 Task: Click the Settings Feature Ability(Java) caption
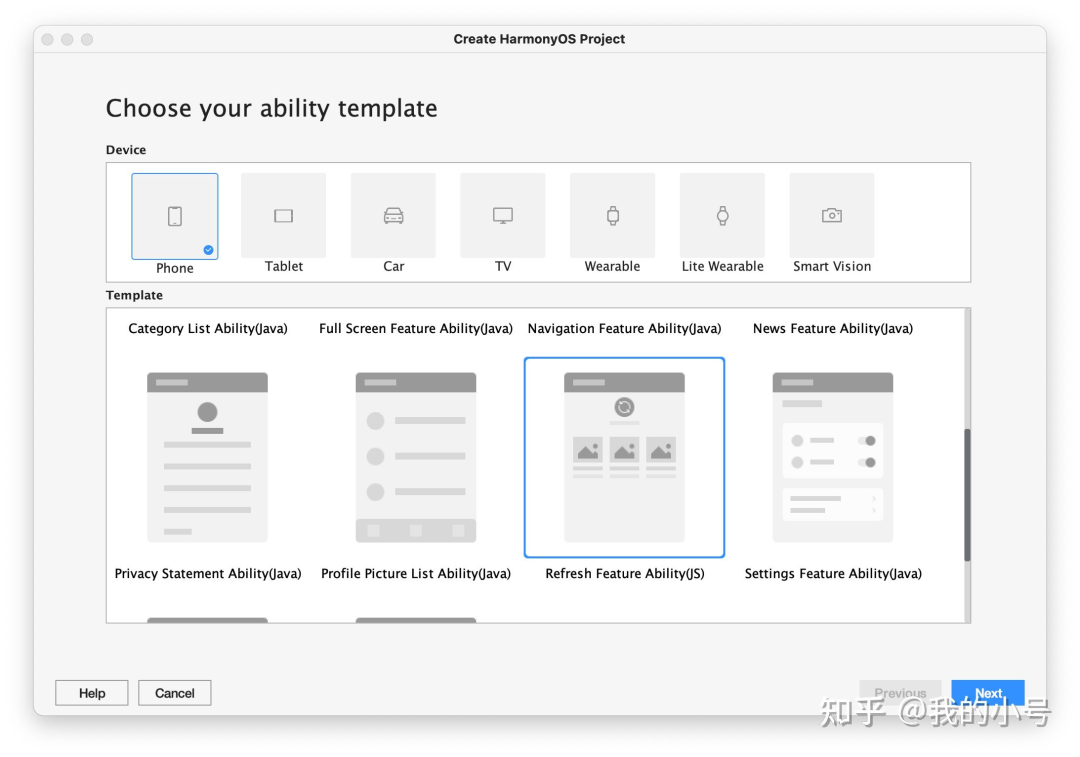point(833,574)
